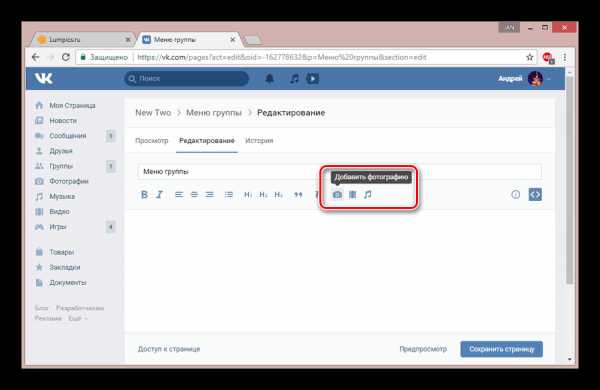Switch to the История tab
Viewport: 600px width, 390px height.
pyautogui.click(x=259, y=140)
